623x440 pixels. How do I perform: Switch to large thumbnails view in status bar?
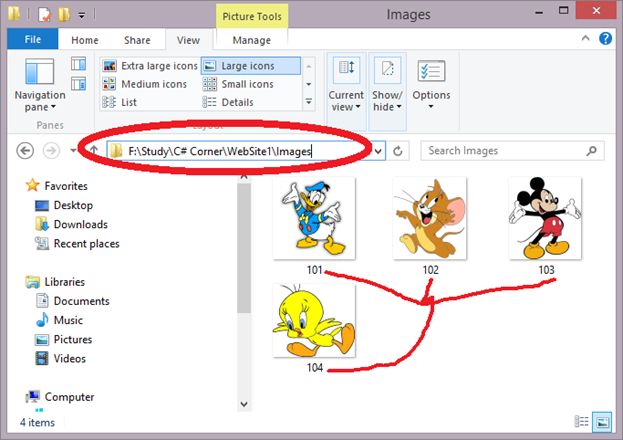tap(602, 421)
